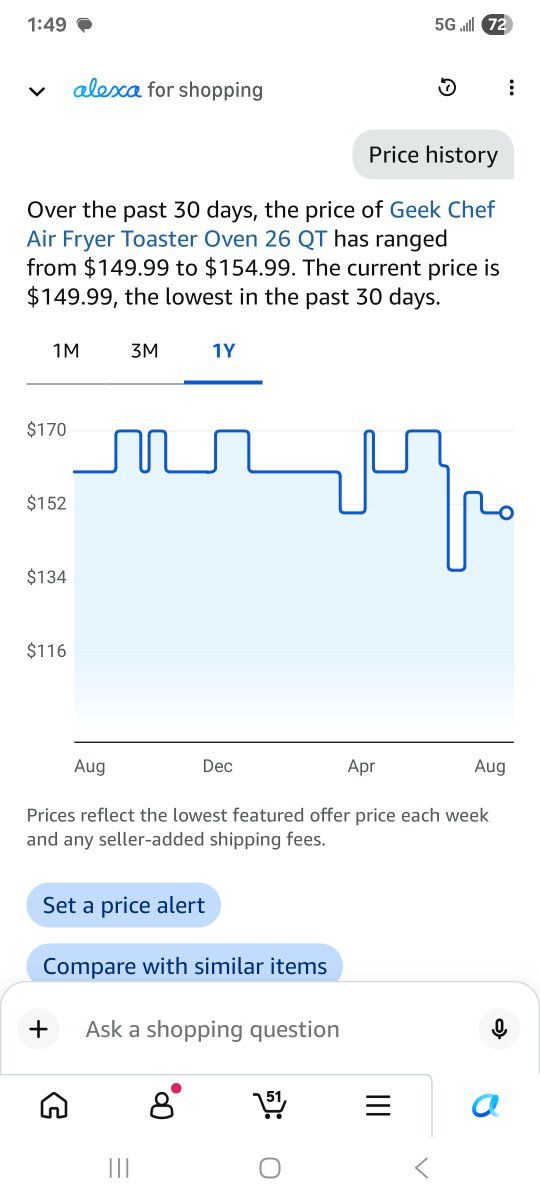Screen dimensions: 540x1200
Task: Switch chart to 3M tab
Action: (144, 351)
